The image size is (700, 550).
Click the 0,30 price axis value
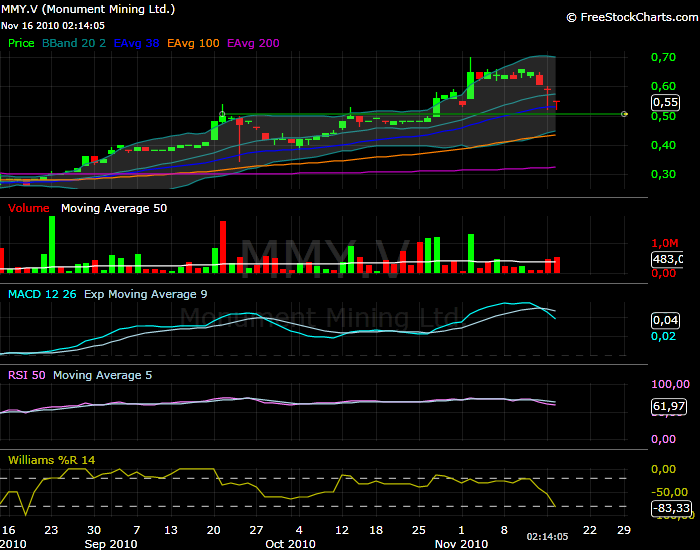click(x=663, y=174)
